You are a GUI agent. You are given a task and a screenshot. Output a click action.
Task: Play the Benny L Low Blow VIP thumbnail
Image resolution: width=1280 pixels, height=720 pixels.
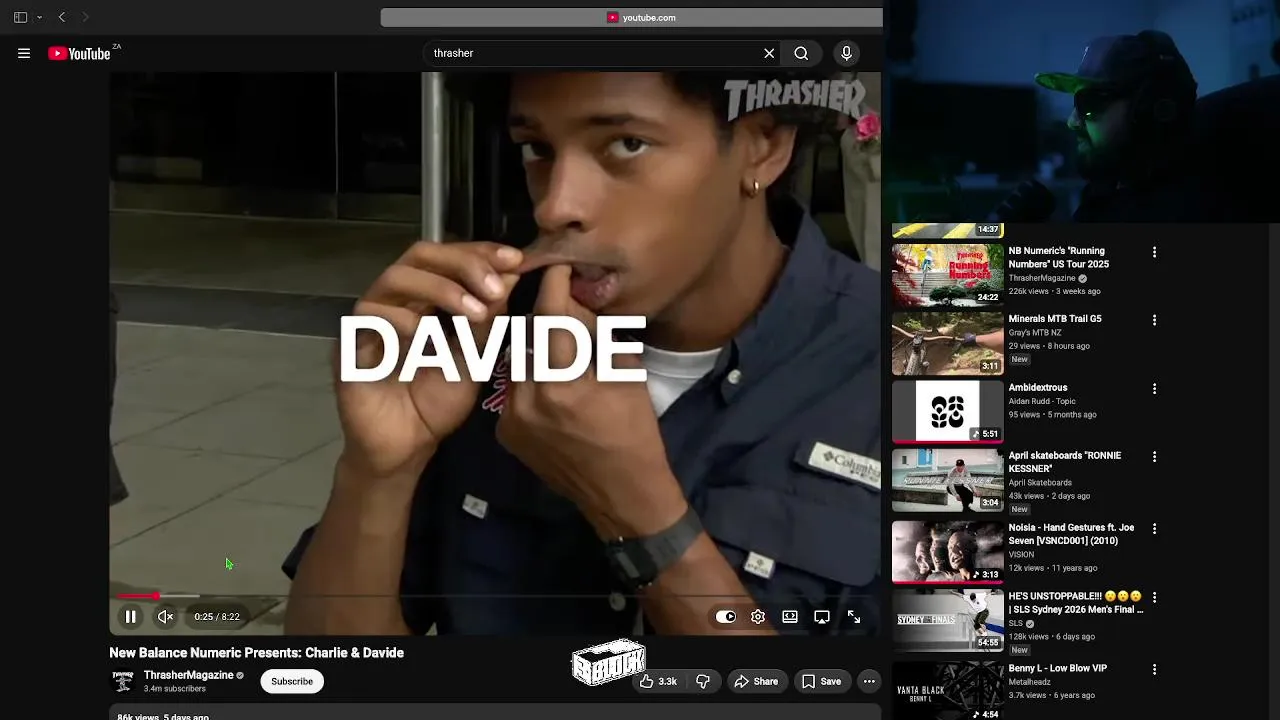[947, 691]
